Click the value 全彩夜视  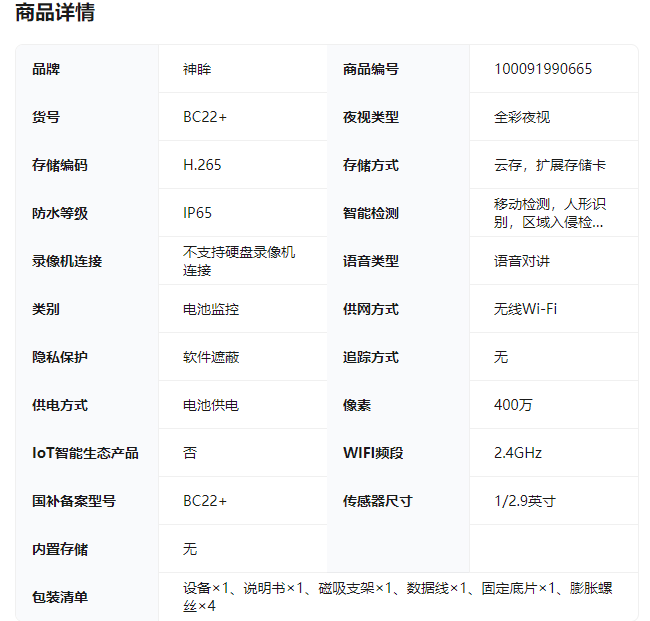coord(522,117)
